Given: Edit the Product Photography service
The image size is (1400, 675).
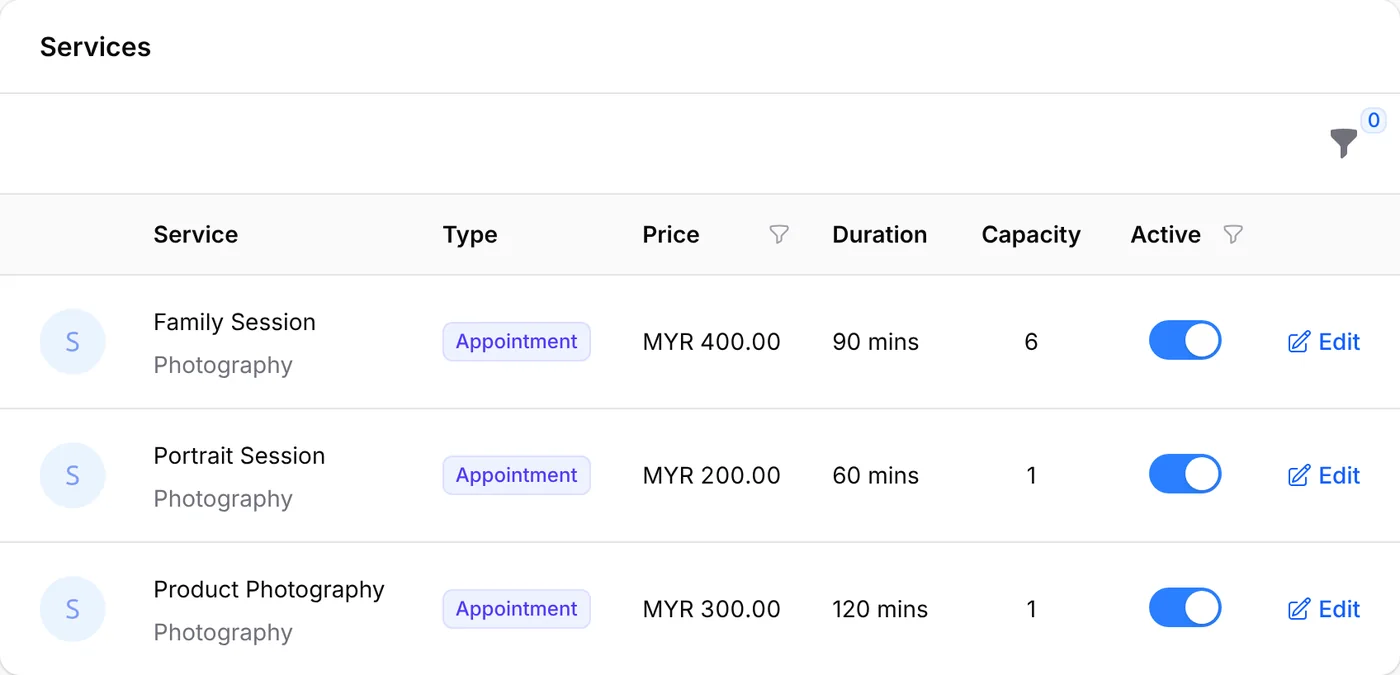Looking at the screenshot, I should pos(1324,609).
